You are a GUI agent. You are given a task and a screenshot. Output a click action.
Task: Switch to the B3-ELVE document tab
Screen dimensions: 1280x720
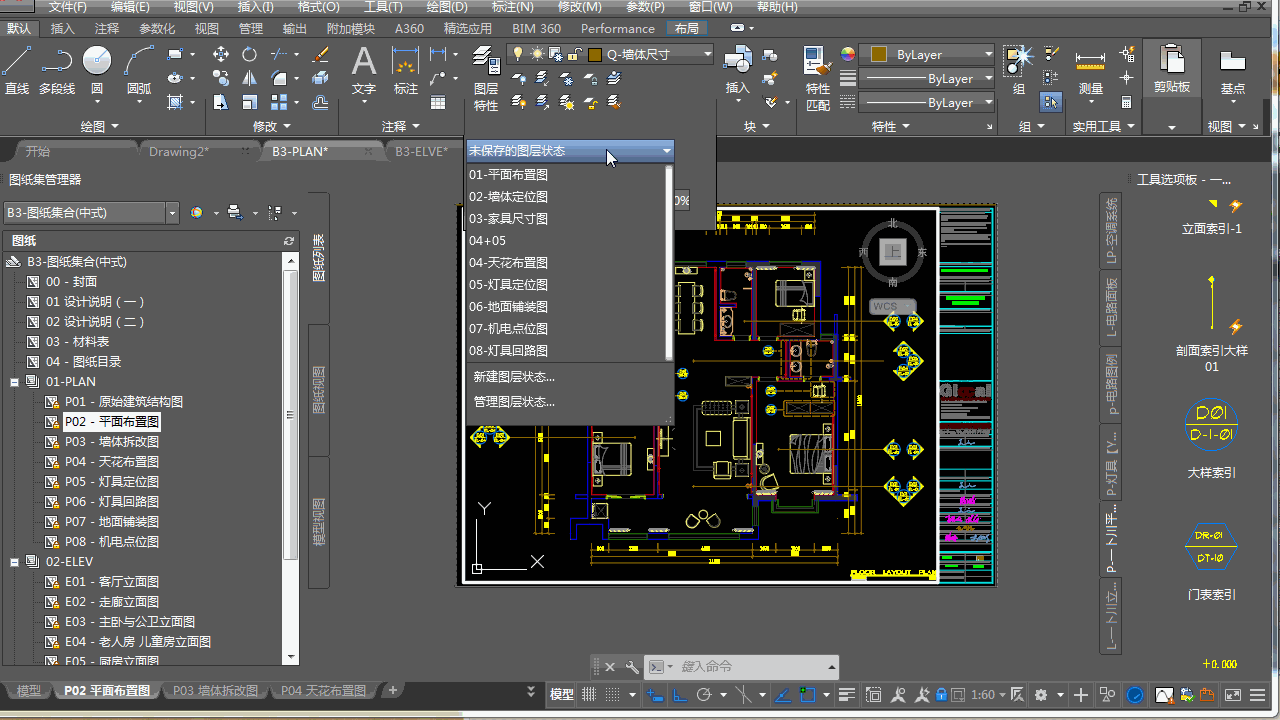(x=421, y=152)
